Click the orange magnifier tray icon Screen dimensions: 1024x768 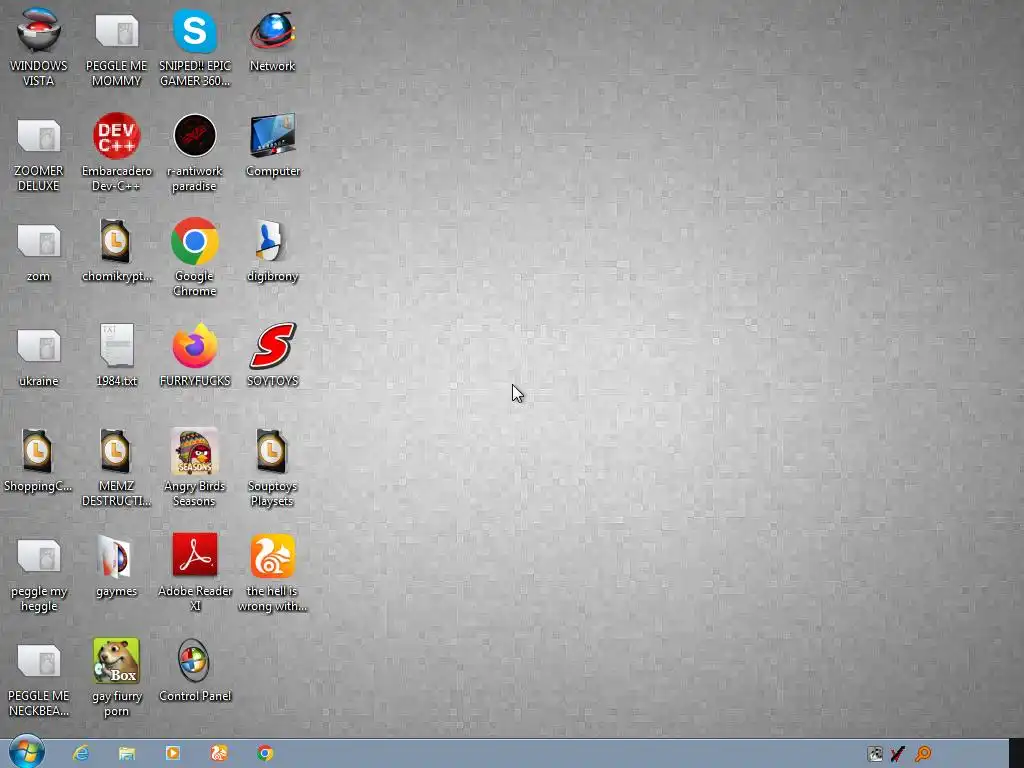coord(923,754)
